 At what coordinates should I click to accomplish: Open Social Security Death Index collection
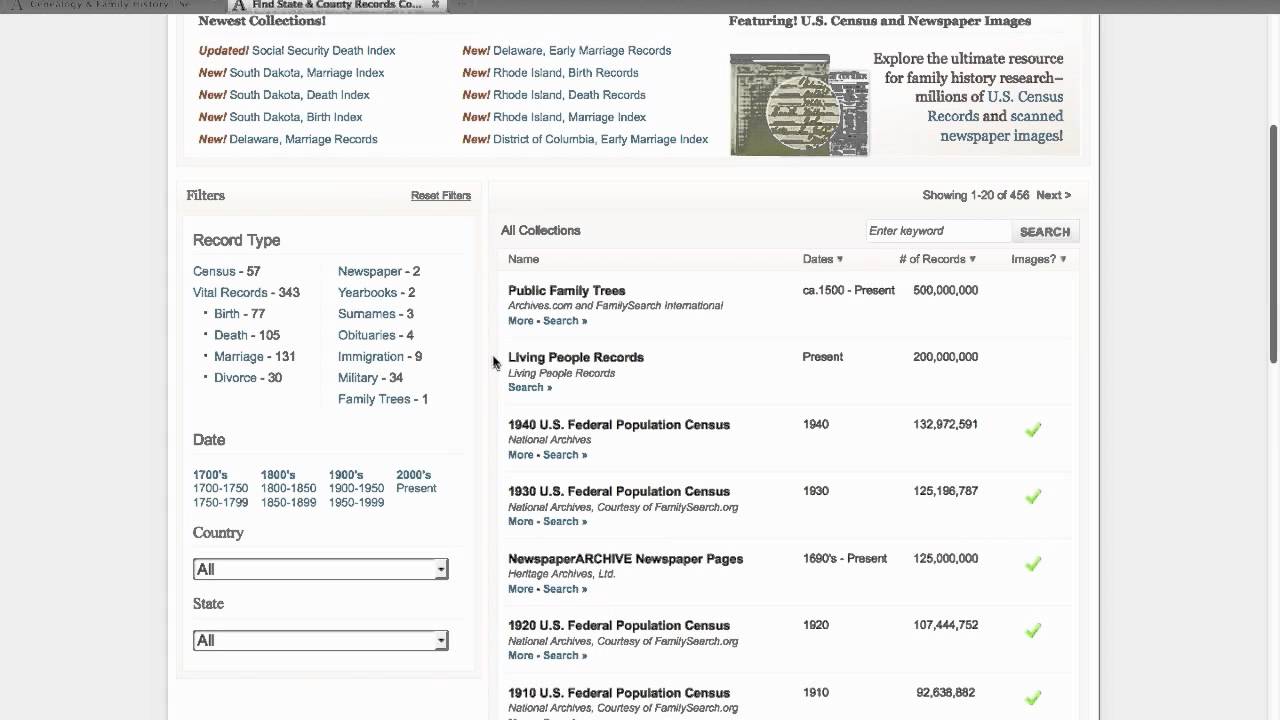pos(323,51)
